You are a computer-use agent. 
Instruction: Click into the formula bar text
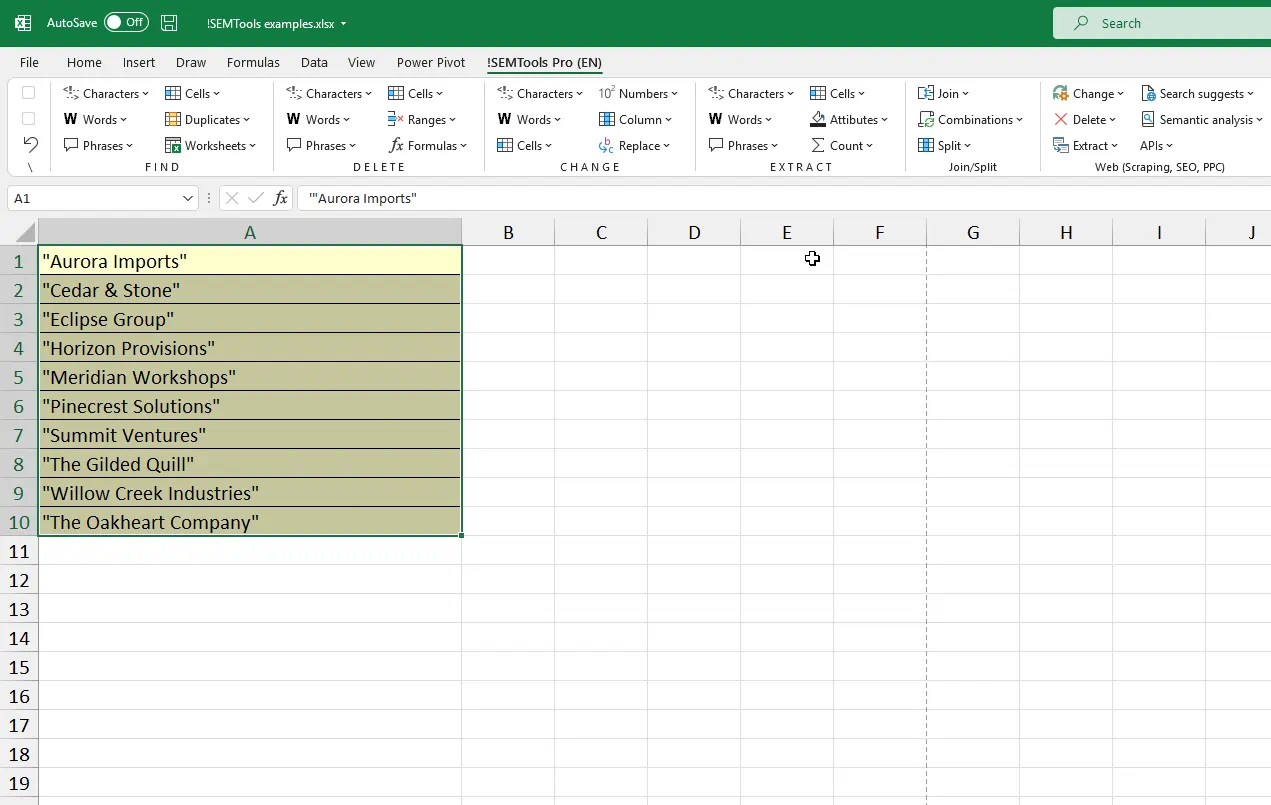[785, 198]
